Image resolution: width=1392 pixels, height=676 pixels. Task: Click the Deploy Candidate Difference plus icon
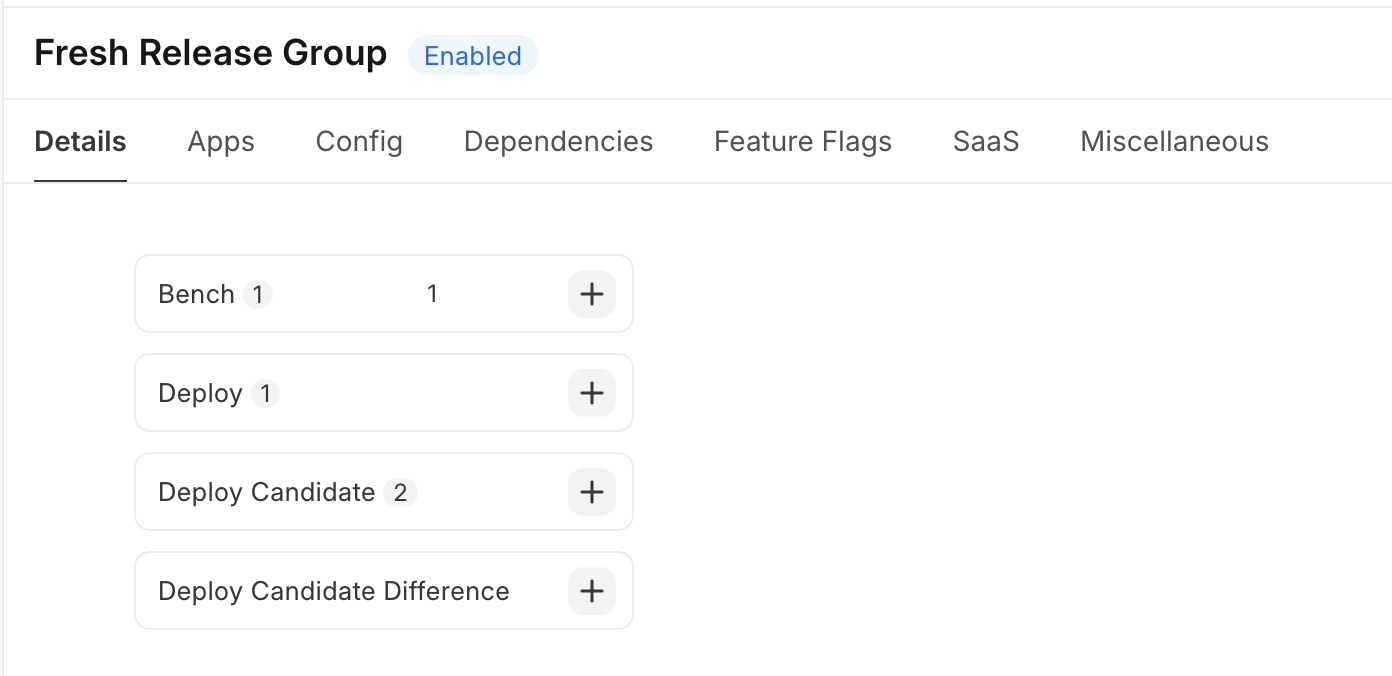click(x=592, y=591)
